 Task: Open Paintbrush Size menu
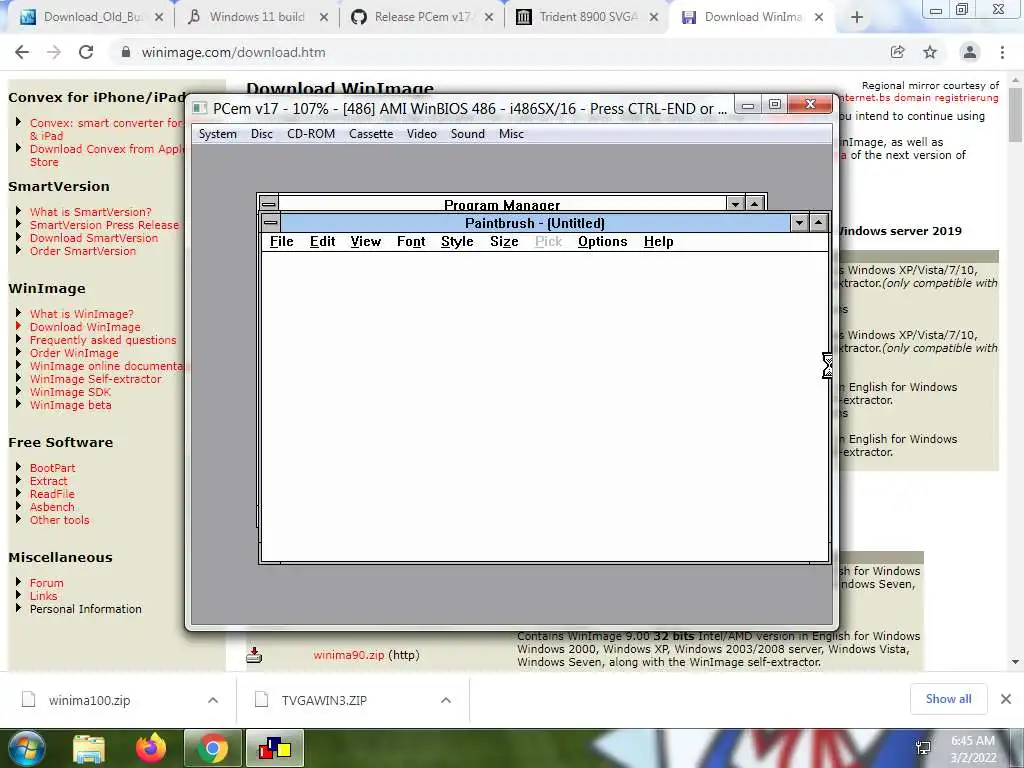point(504,242)
